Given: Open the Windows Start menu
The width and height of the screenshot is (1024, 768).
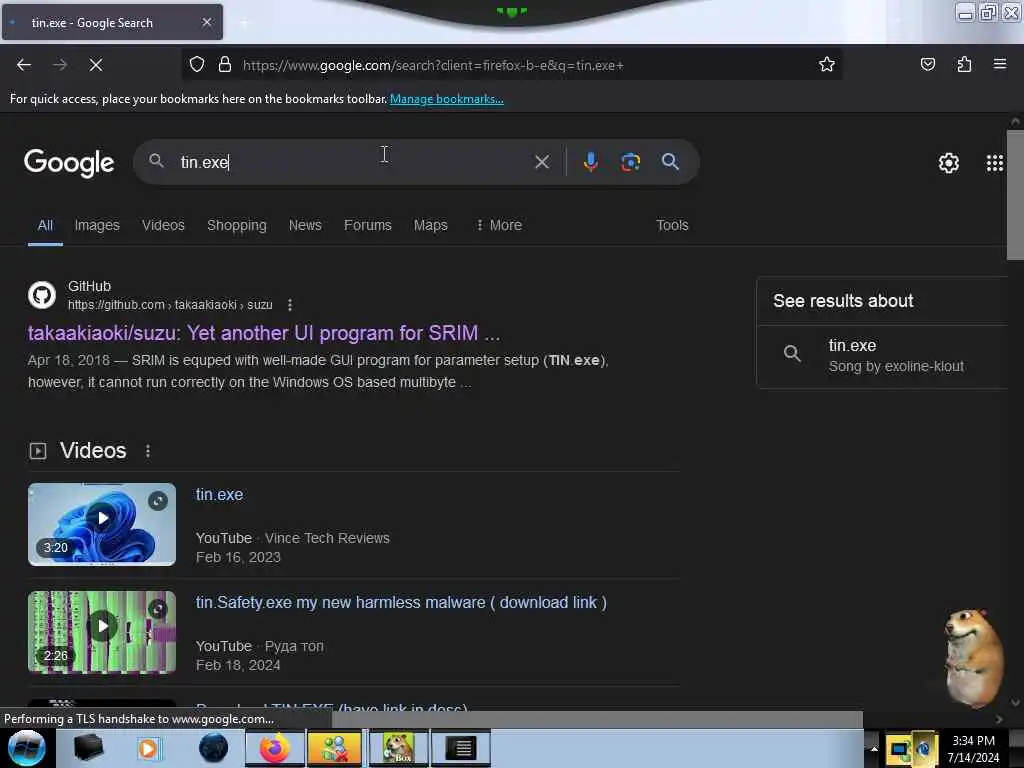Looking at the screenshot, I should click(26, 748).
